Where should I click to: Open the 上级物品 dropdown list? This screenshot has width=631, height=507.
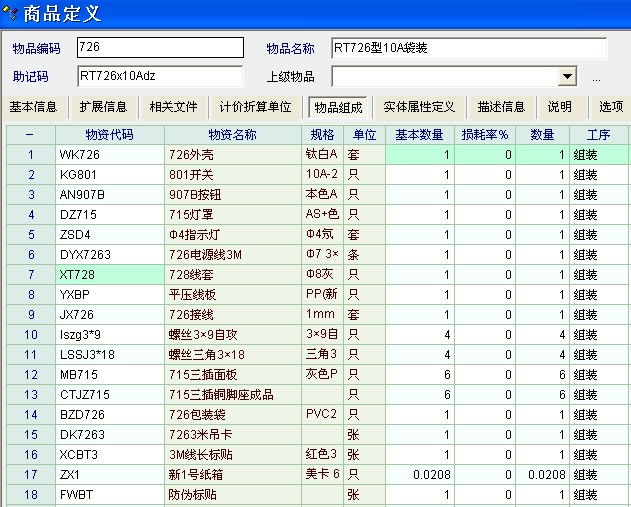(x=567, y=77)
